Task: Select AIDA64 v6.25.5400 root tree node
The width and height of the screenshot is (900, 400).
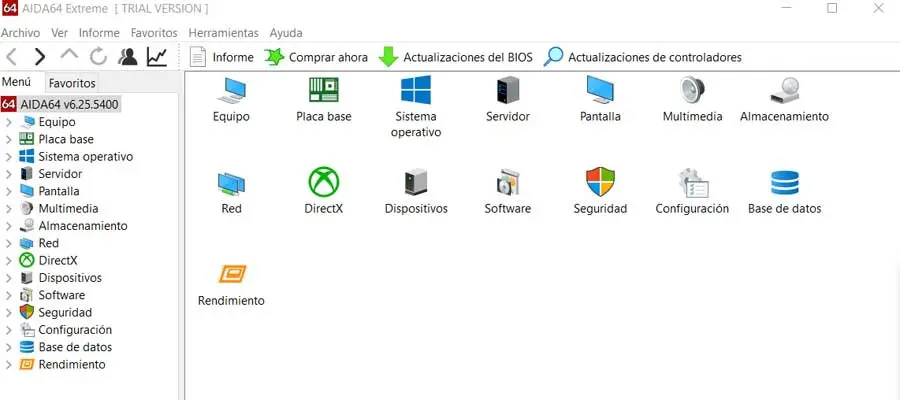Action: tap(61, 104)
